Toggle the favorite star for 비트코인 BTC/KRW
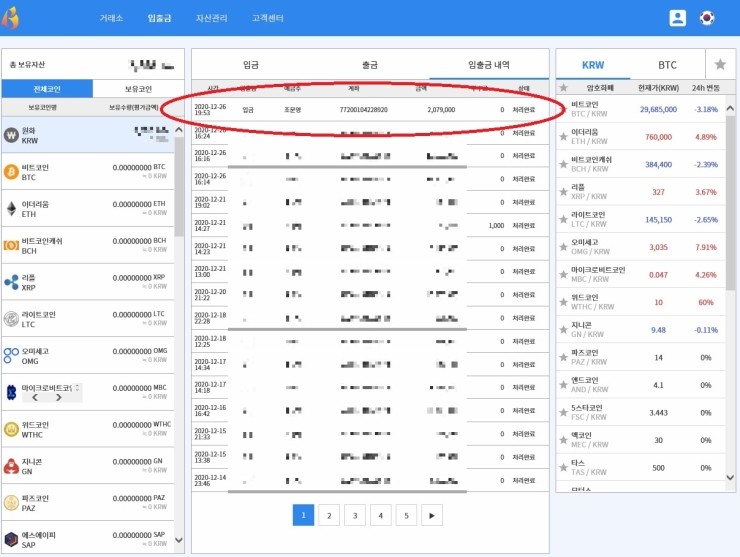The width and height of the screenshot is (740, 557). [x=563, y=108]
